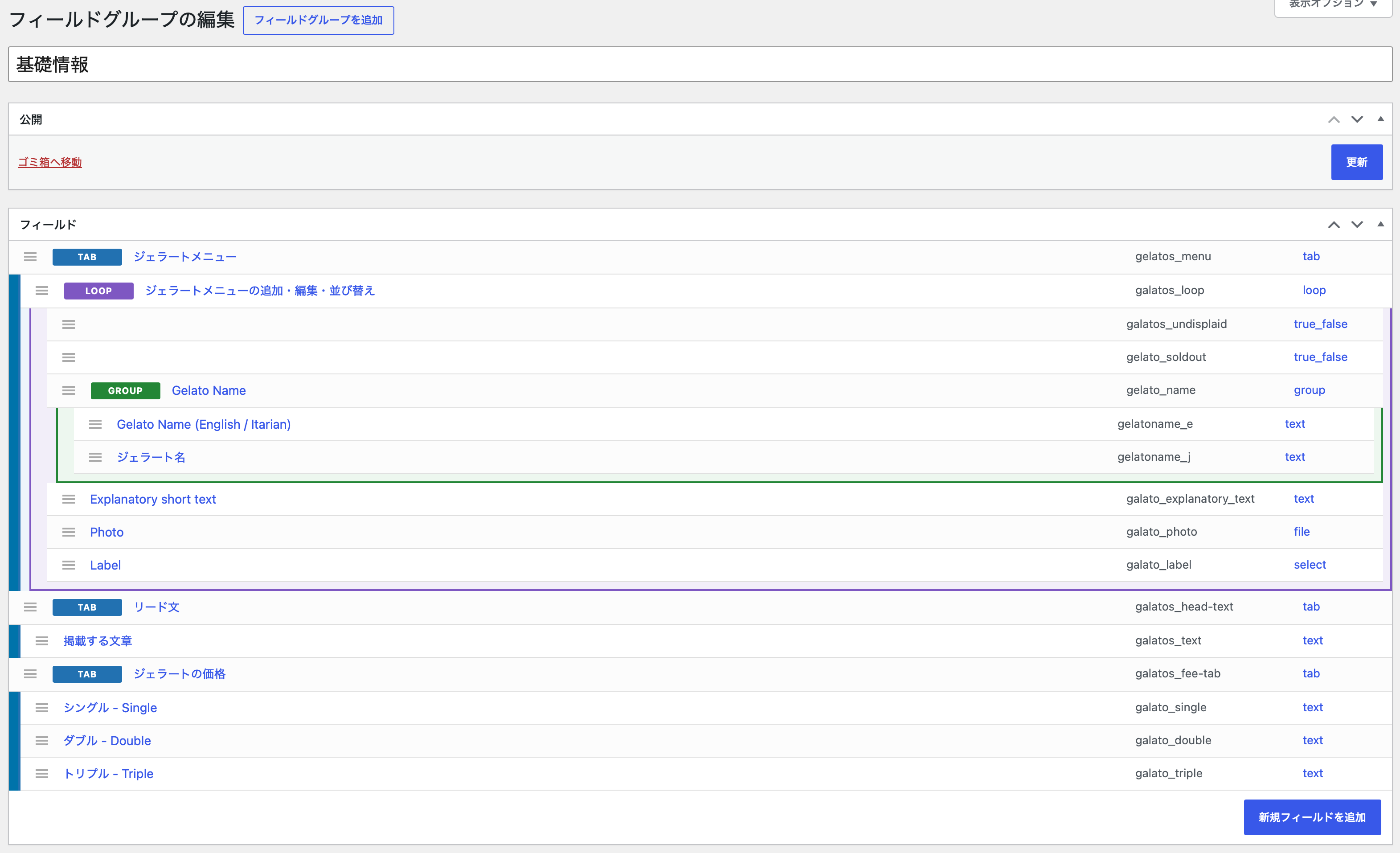
Task: Edit the ジェラート名 field
Action: (151, 457)
